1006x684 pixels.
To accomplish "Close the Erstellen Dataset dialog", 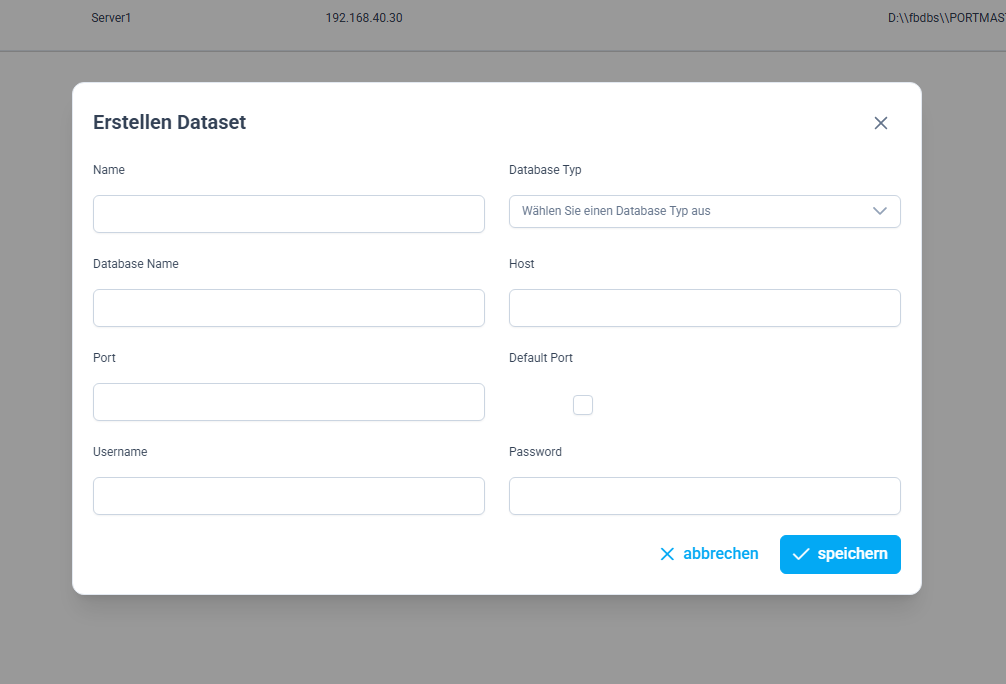I will click(x=880, y=123).
